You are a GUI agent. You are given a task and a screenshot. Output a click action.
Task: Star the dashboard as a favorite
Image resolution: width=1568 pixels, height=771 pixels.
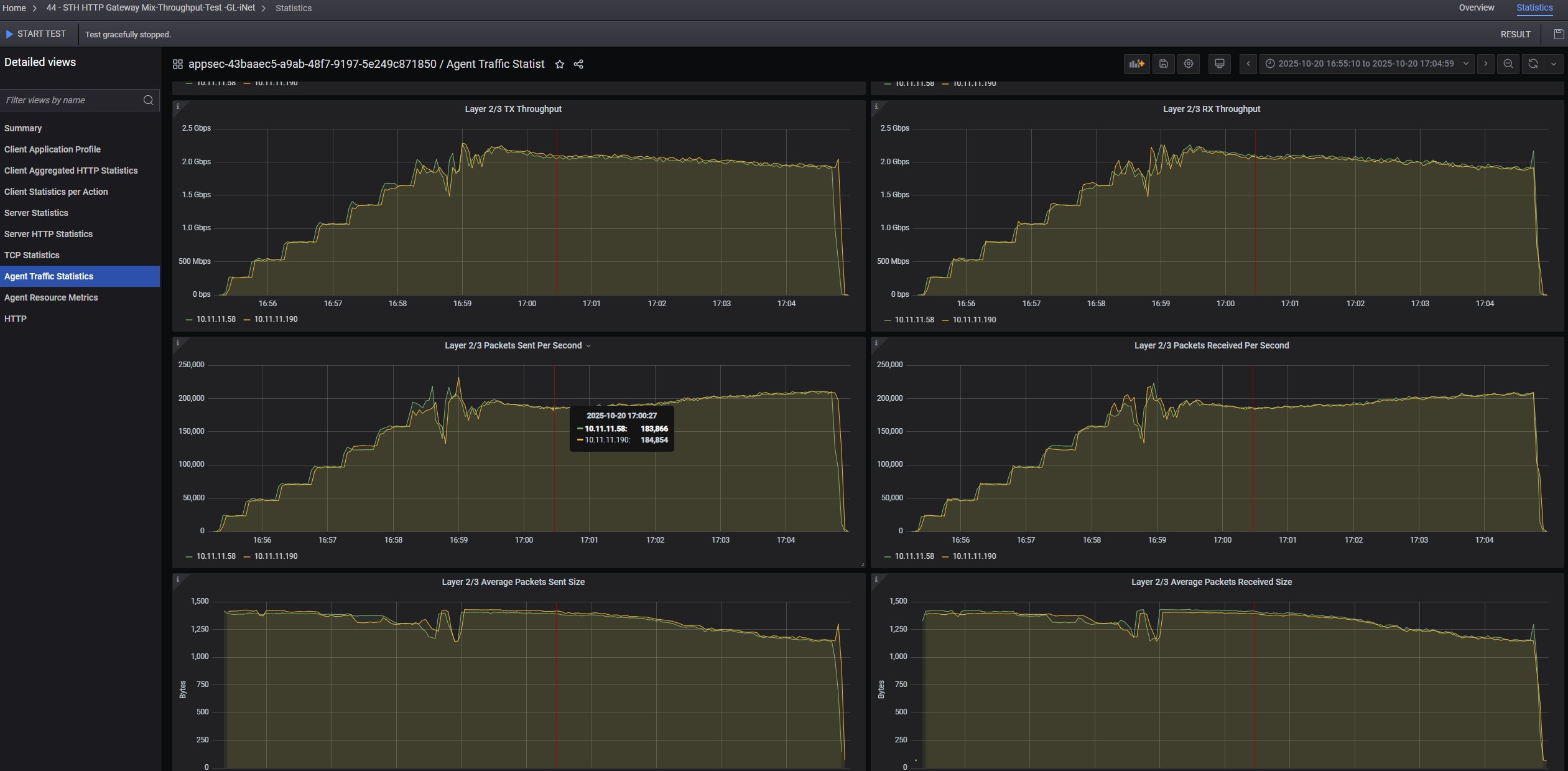click(x=559, y=65)
